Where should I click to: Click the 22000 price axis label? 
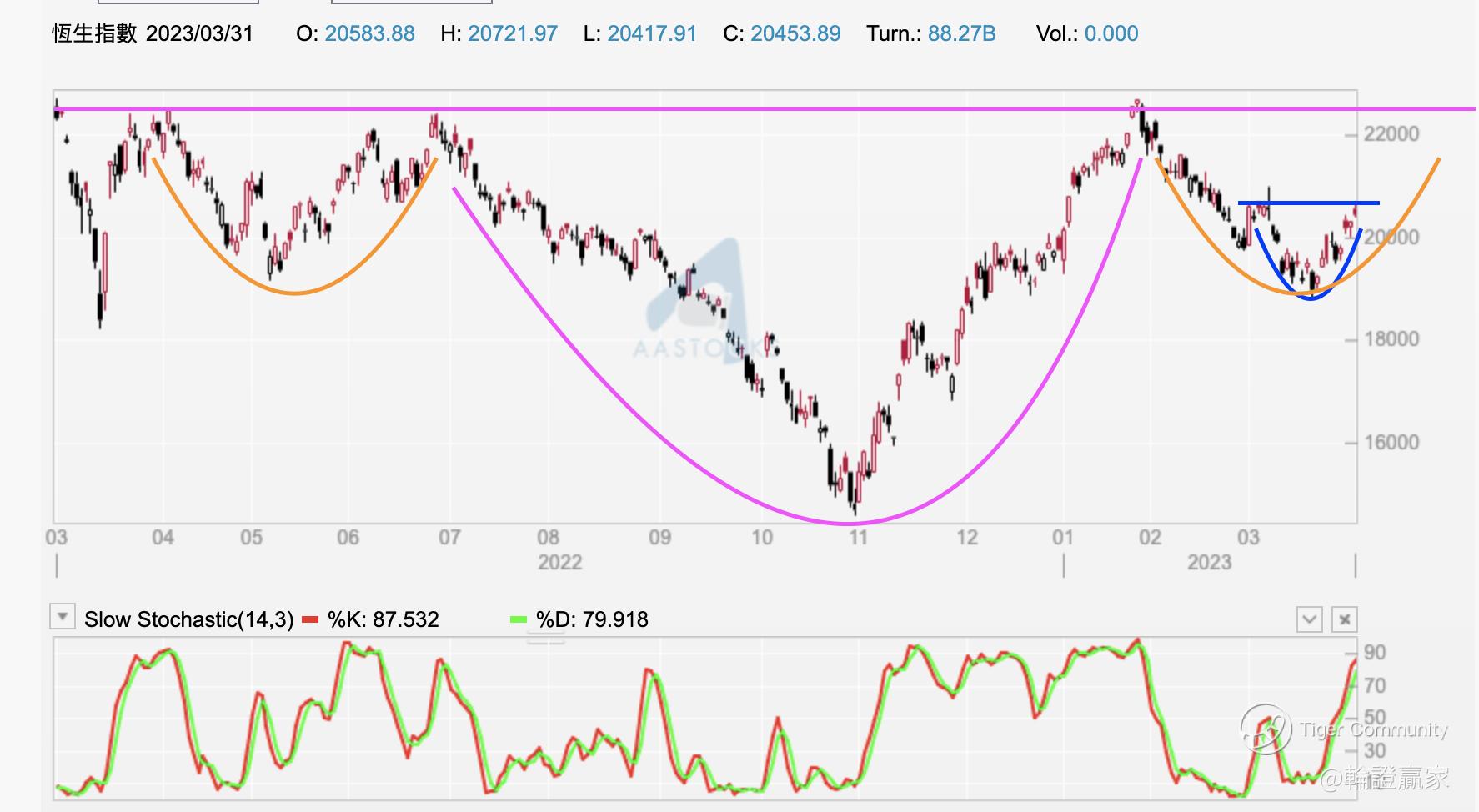(x=1391, y=134)
